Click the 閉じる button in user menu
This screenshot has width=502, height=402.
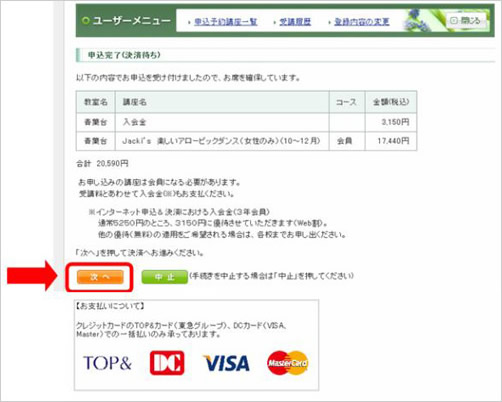pos(466,21)
